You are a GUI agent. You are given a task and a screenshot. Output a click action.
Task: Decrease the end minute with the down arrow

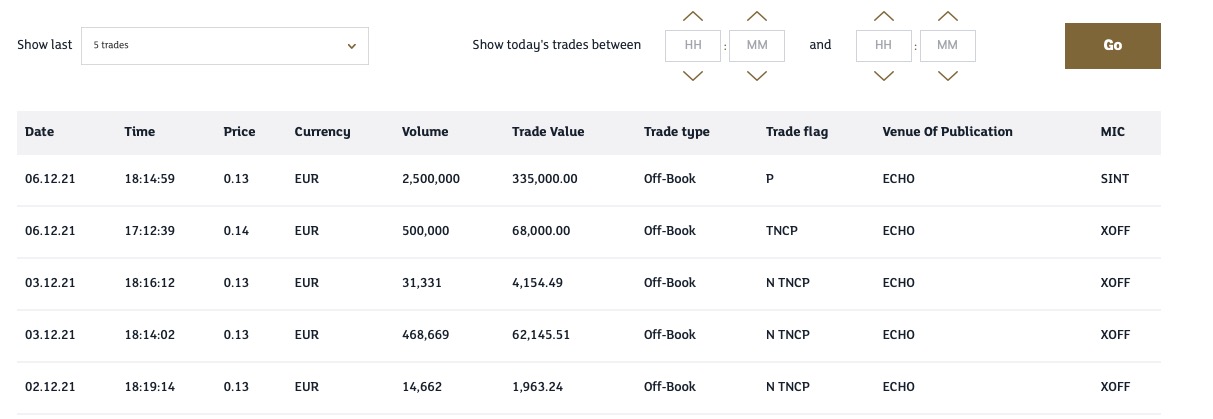tap(948, 75)
